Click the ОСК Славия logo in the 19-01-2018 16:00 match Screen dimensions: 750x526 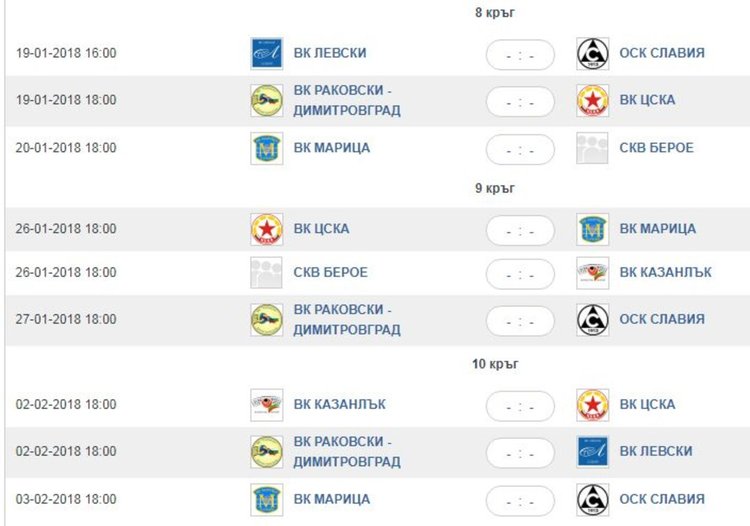[593, 53]
